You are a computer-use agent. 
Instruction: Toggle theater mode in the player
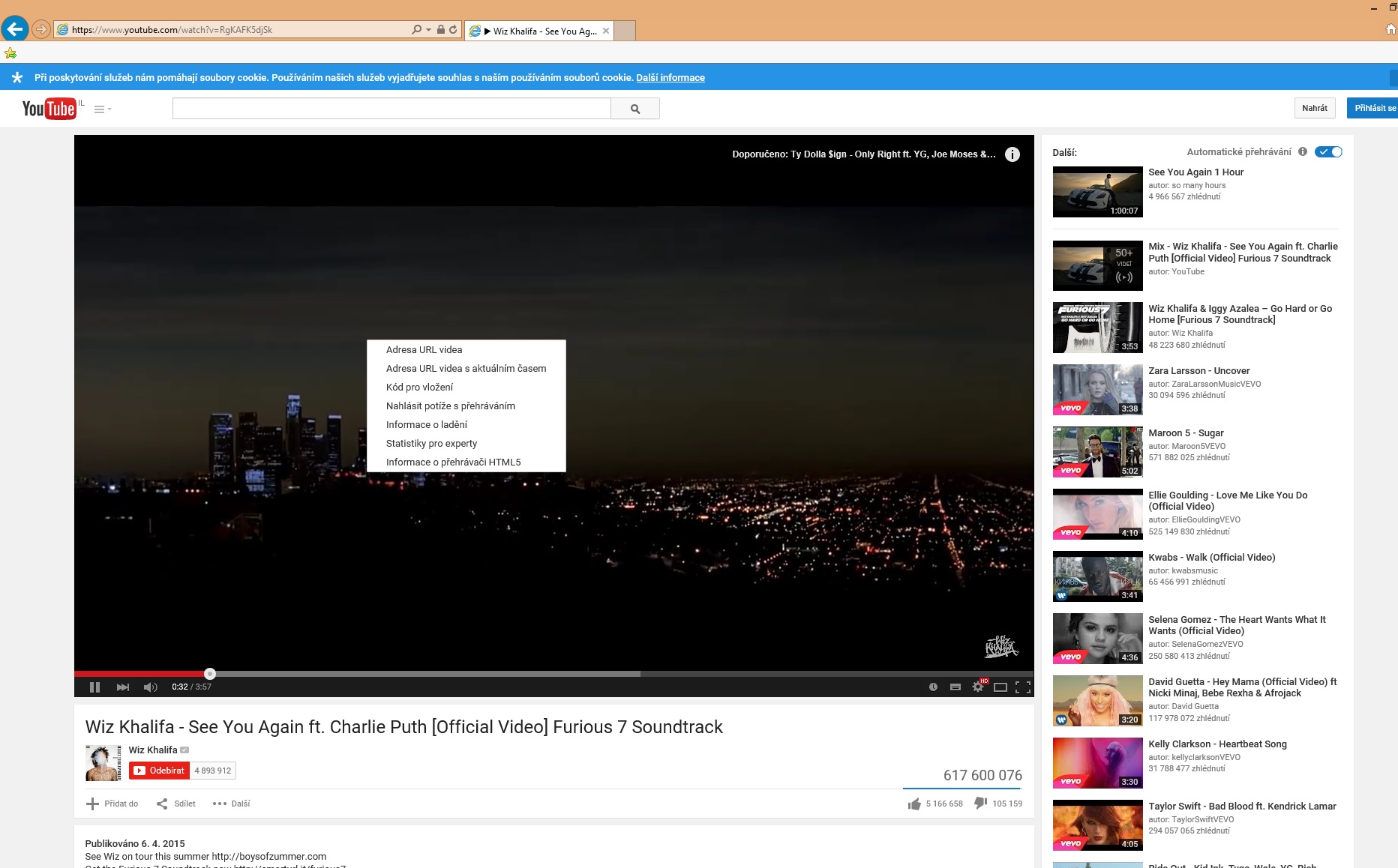point(1000,687)
